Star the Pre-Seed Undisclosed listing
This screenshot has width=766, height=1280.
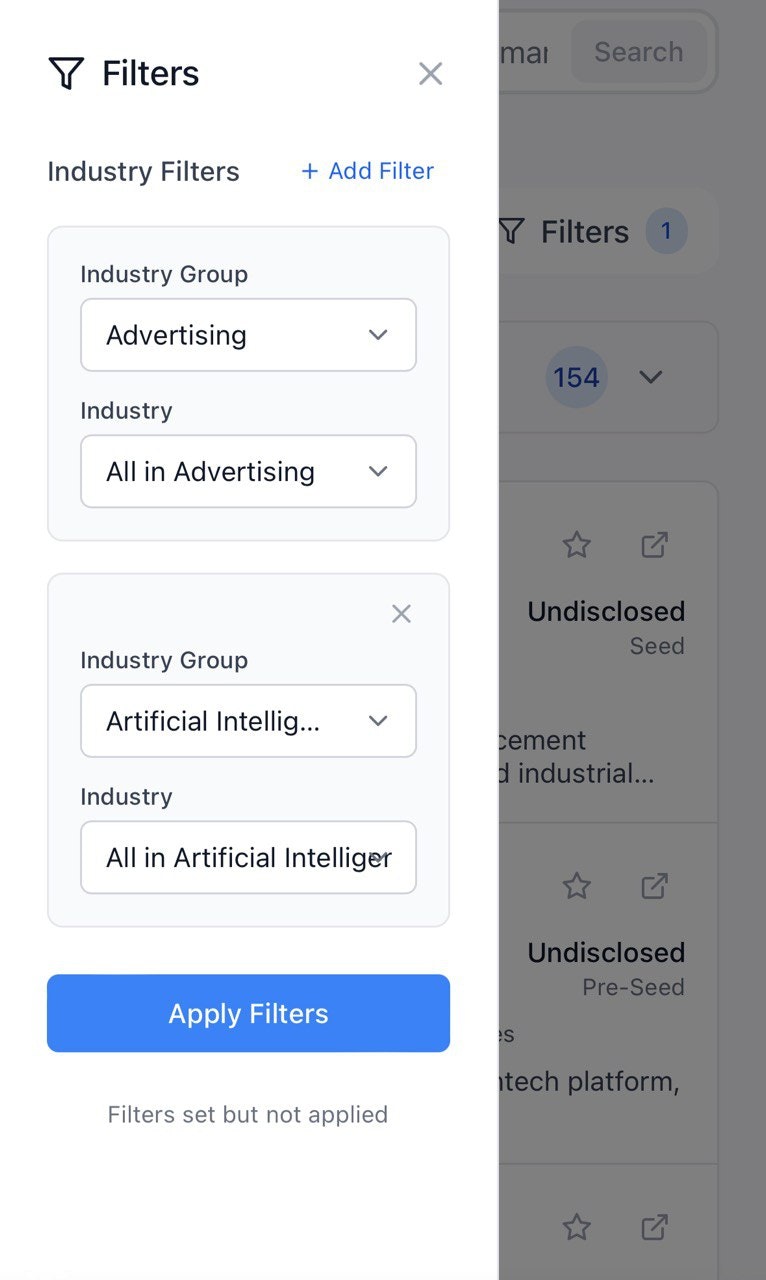[576, 886]
